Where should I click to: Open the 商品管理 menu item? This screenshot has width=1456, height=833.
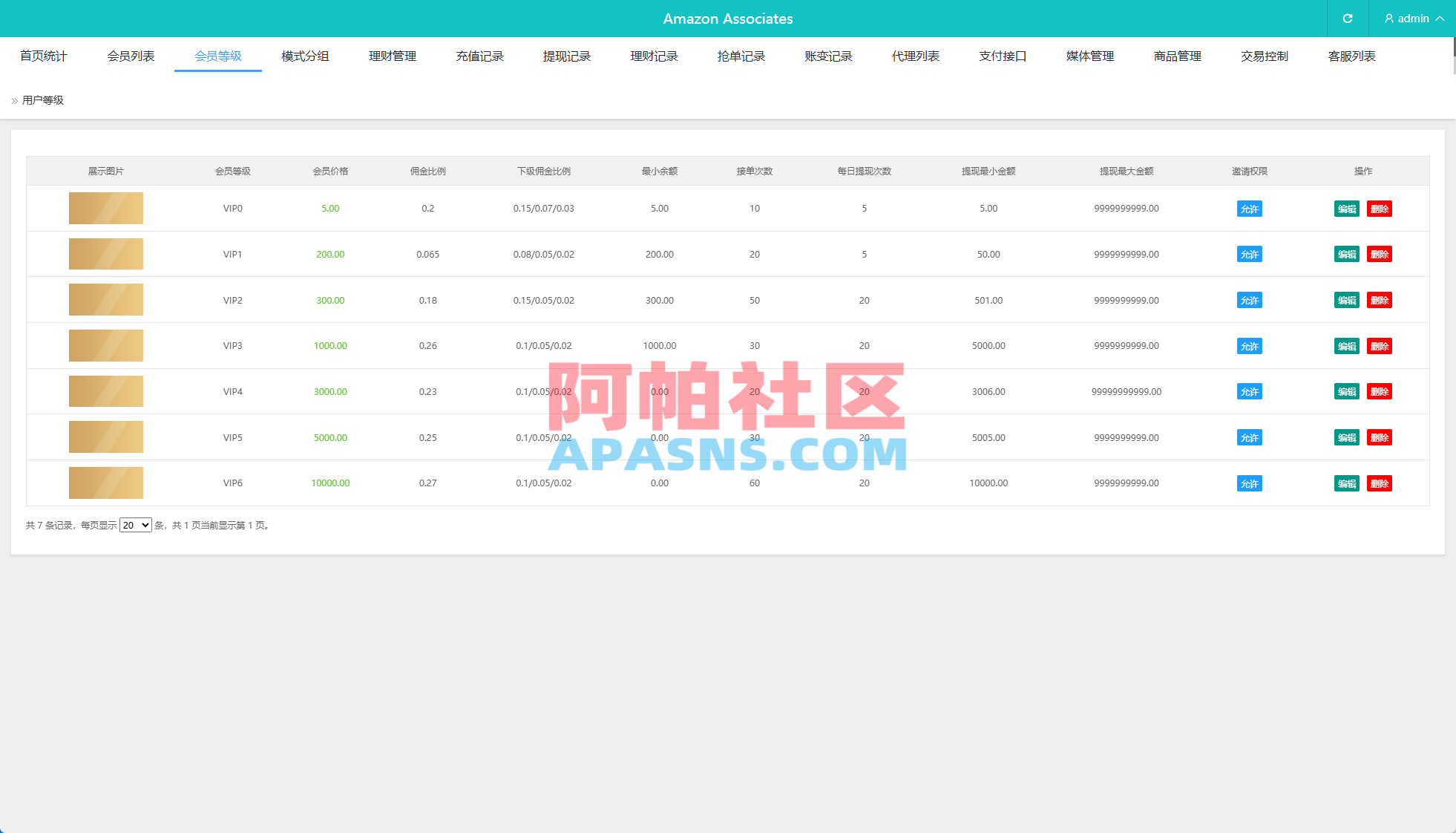[1177, 56]
